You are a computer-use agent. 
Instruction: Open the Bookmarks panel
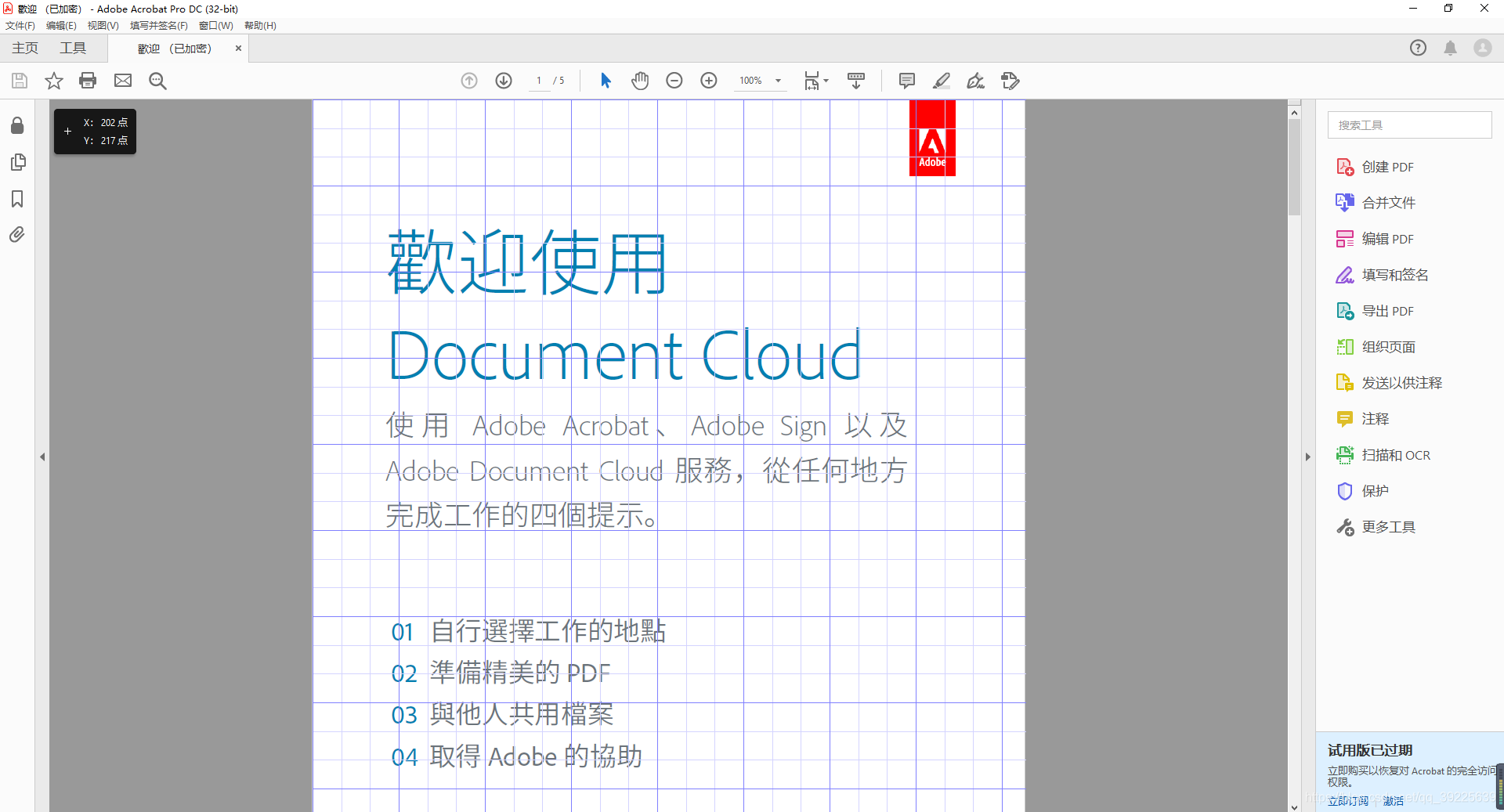pyautogui.click(x=17, y=199)
